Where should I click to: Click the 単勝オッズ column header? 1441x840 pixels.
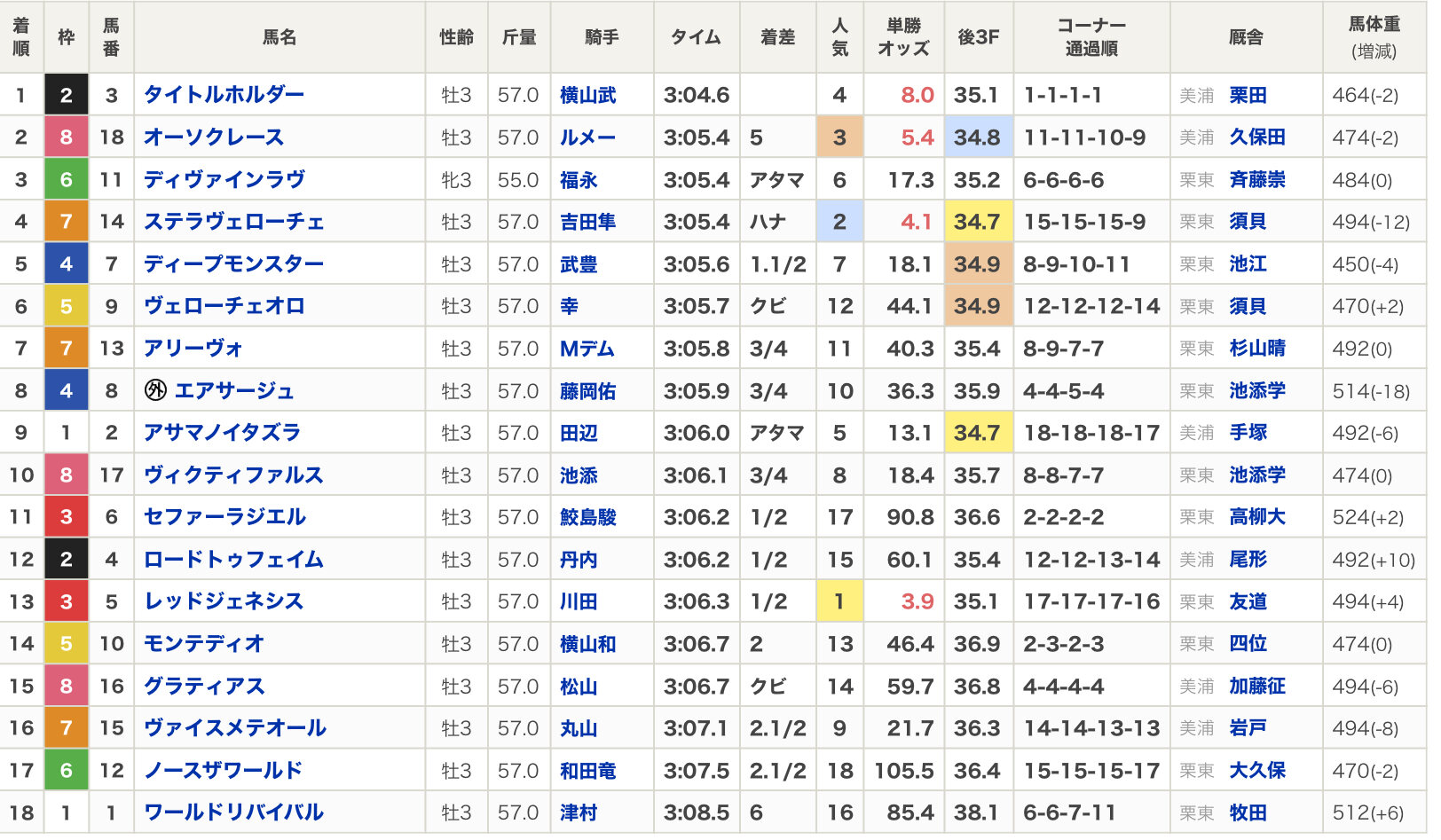pyautogui.click(x=903, y=37)
